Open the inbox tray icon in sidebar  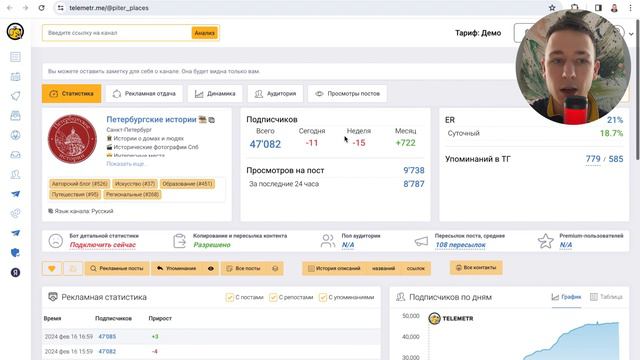tap(16, 155)
